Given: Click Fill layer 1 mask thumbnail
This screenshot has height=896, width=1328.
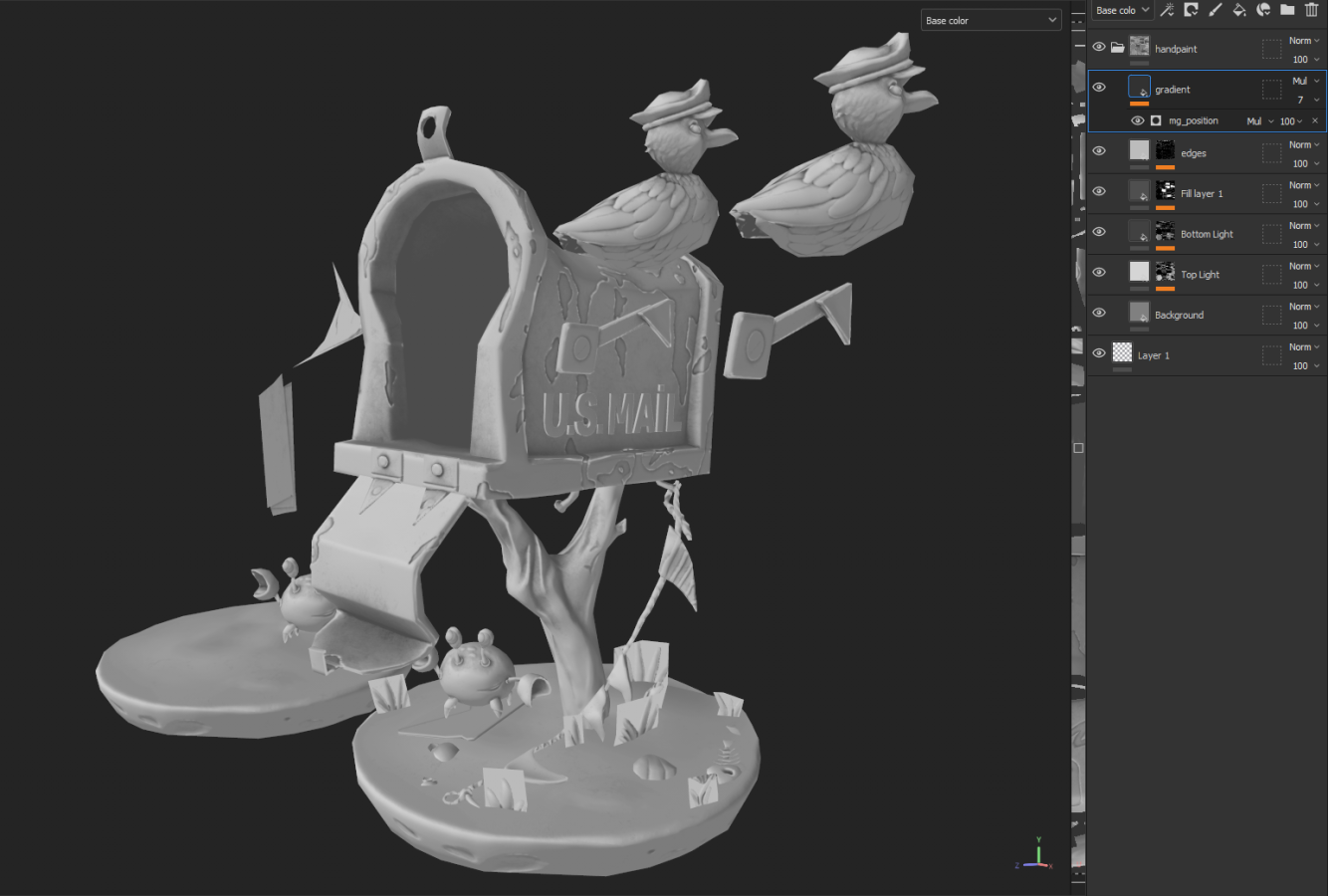Looking at the screenshot, I should 1165,190.
